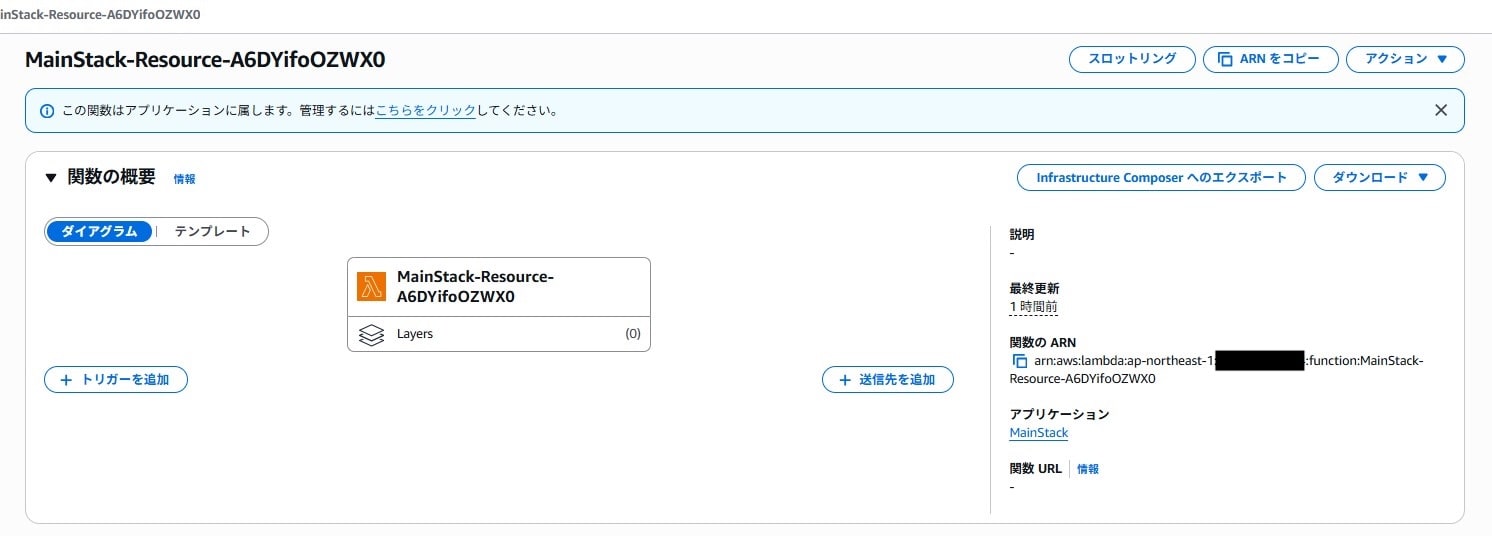Open the アクション dropdown menu
This screenshot has width=1492, height=536.
point(1405,59)
